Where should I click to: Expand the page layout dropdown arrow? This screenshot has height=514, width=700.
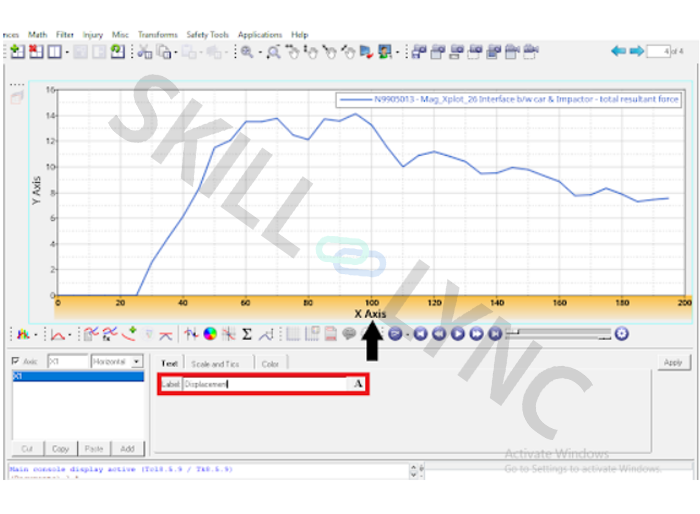click(x=67, y=52)
